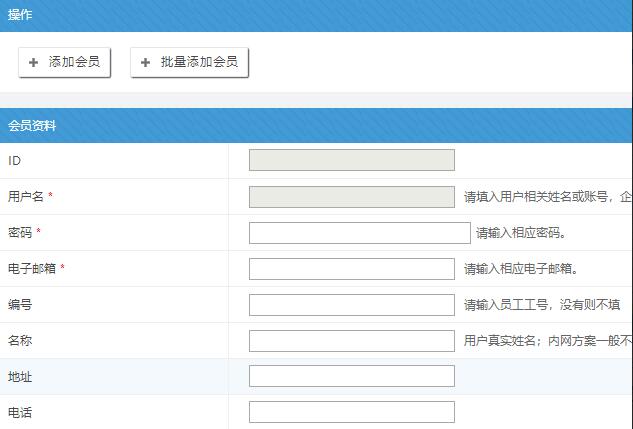Click into the 名称 text field
Screen dimensions: 633x429
tap(351, 341)
